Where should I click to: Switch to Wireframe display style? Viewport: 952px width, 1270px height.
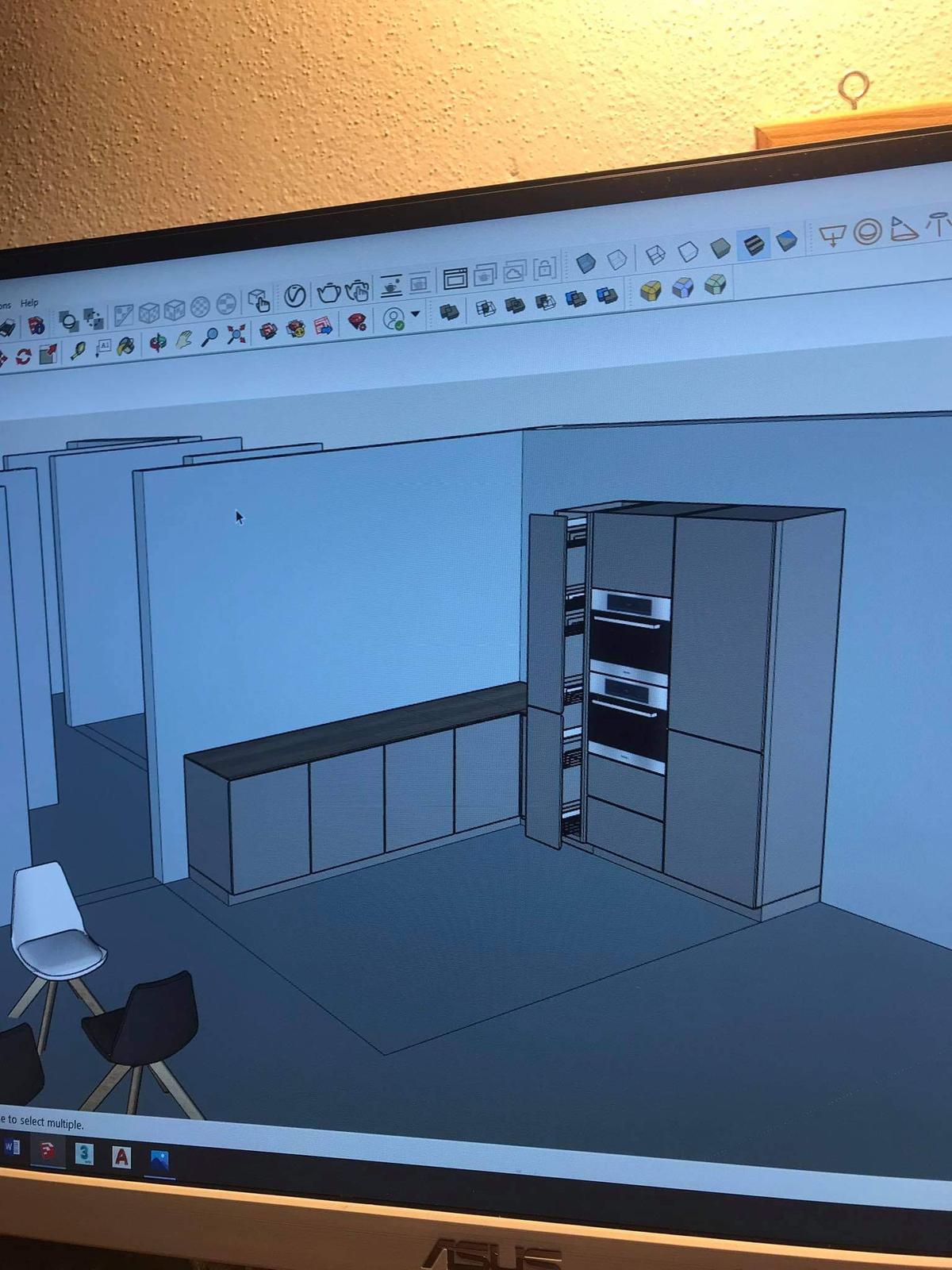point(655,255)
